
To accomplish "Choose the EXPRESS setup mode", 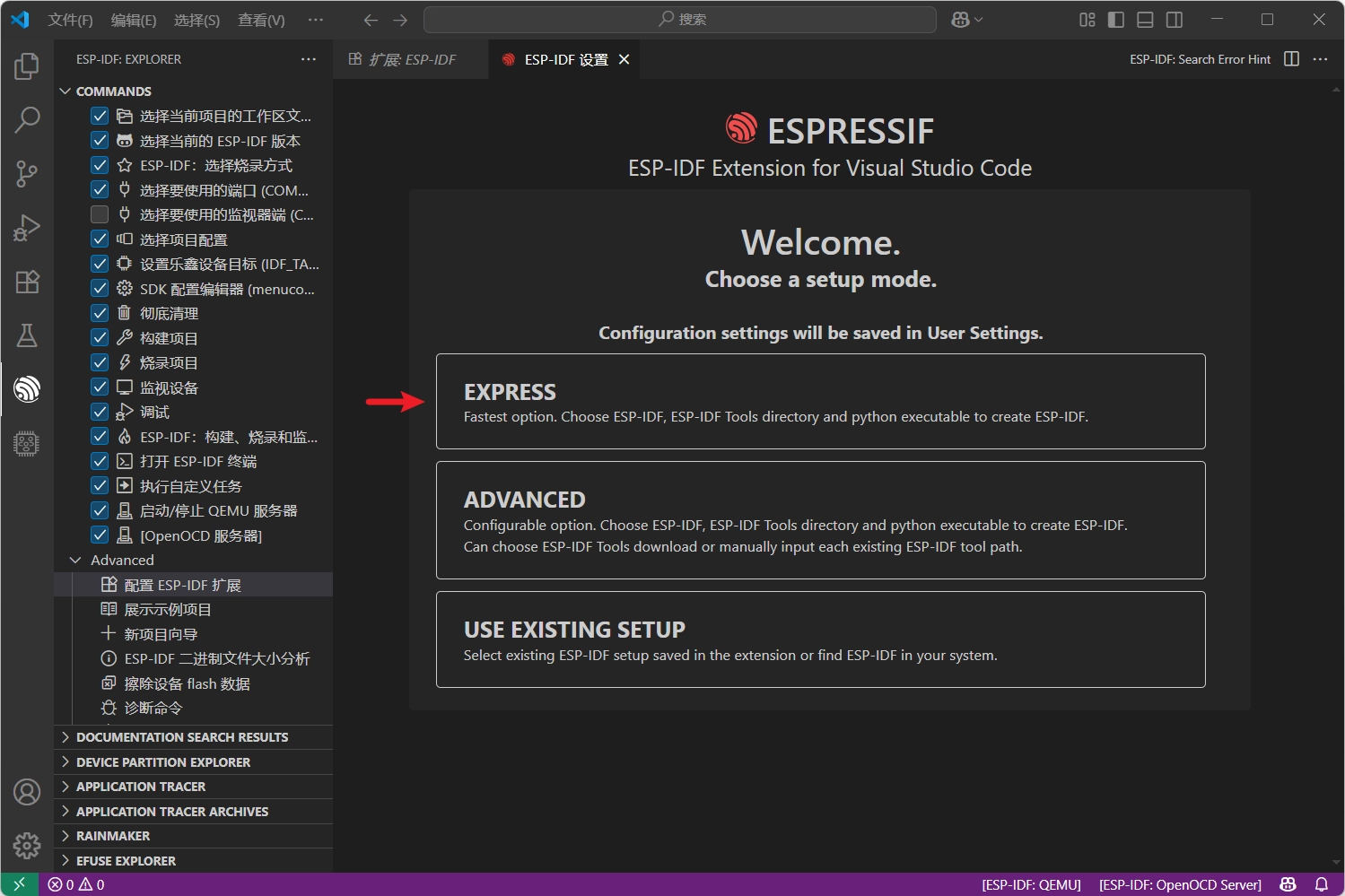I will [x=820, y=402].
